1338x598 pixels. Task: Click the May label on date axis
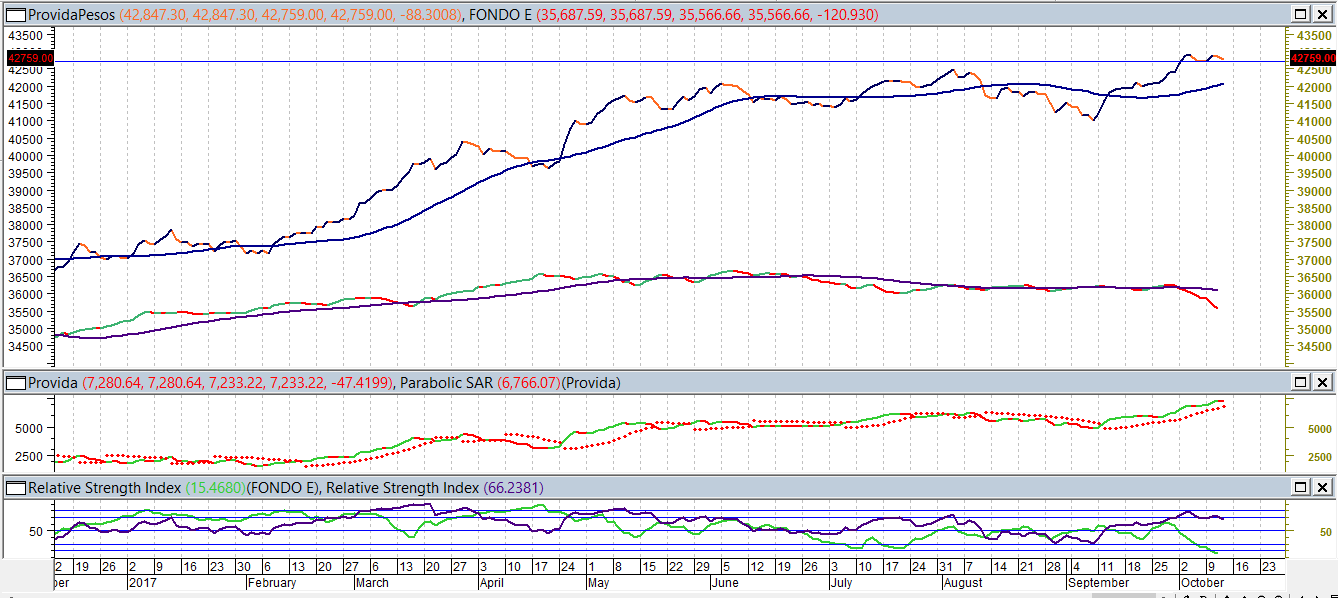coord(598,582)
